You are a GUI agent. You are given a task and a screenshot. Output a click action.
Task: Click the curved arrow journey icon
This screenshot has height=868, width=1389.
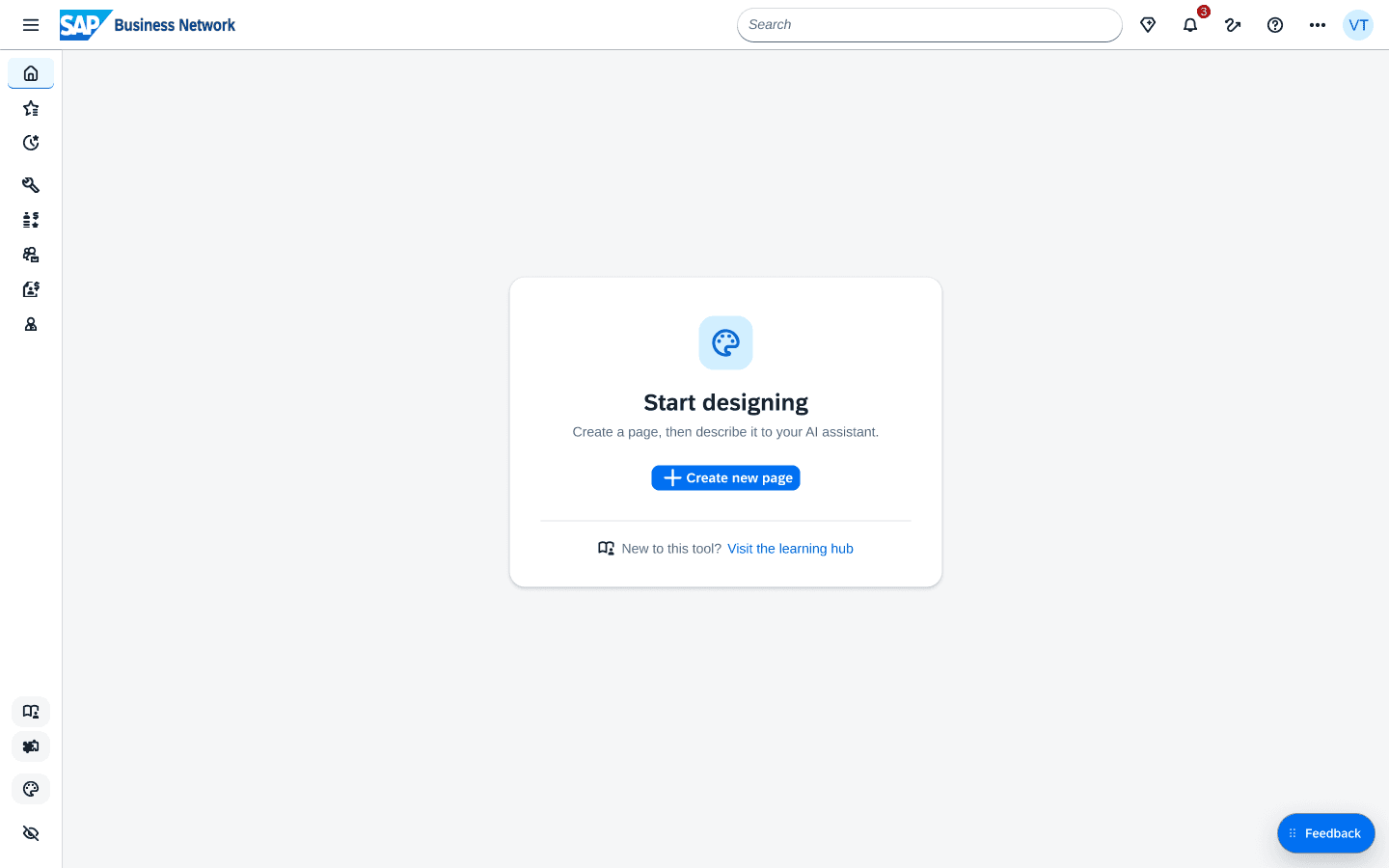[1233, 25]
